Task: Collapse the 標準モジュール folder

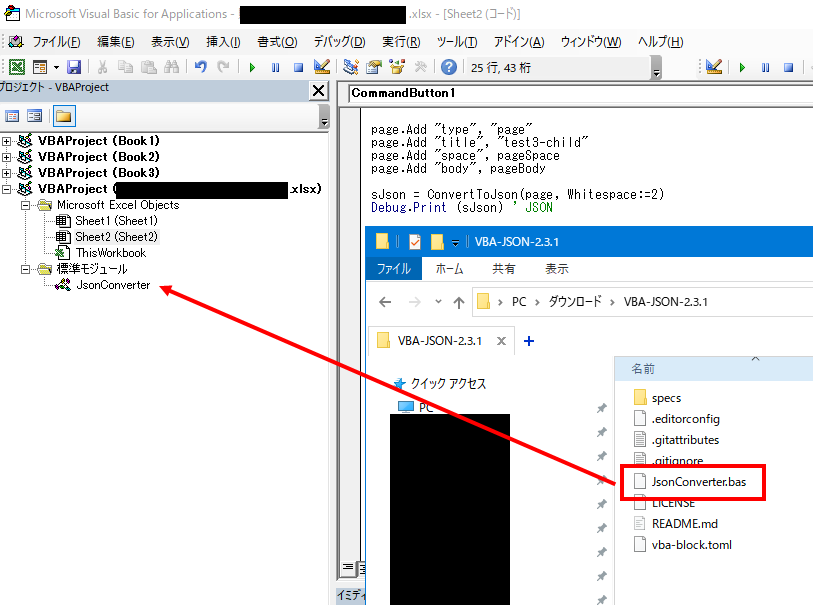Action: (x=25, y=269)
